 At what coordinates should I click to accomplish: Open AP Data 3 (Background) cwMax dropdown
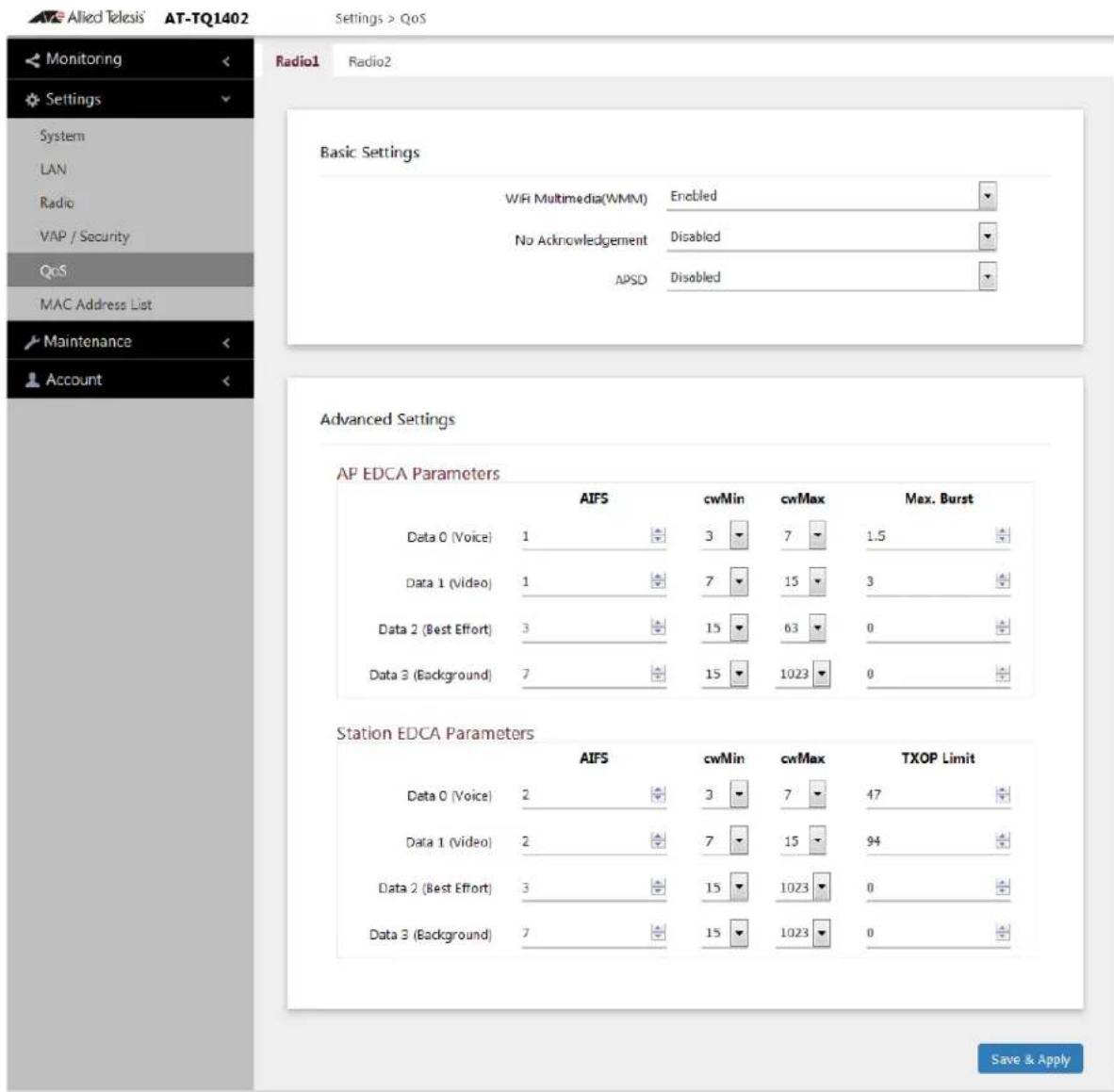(821, 674)
